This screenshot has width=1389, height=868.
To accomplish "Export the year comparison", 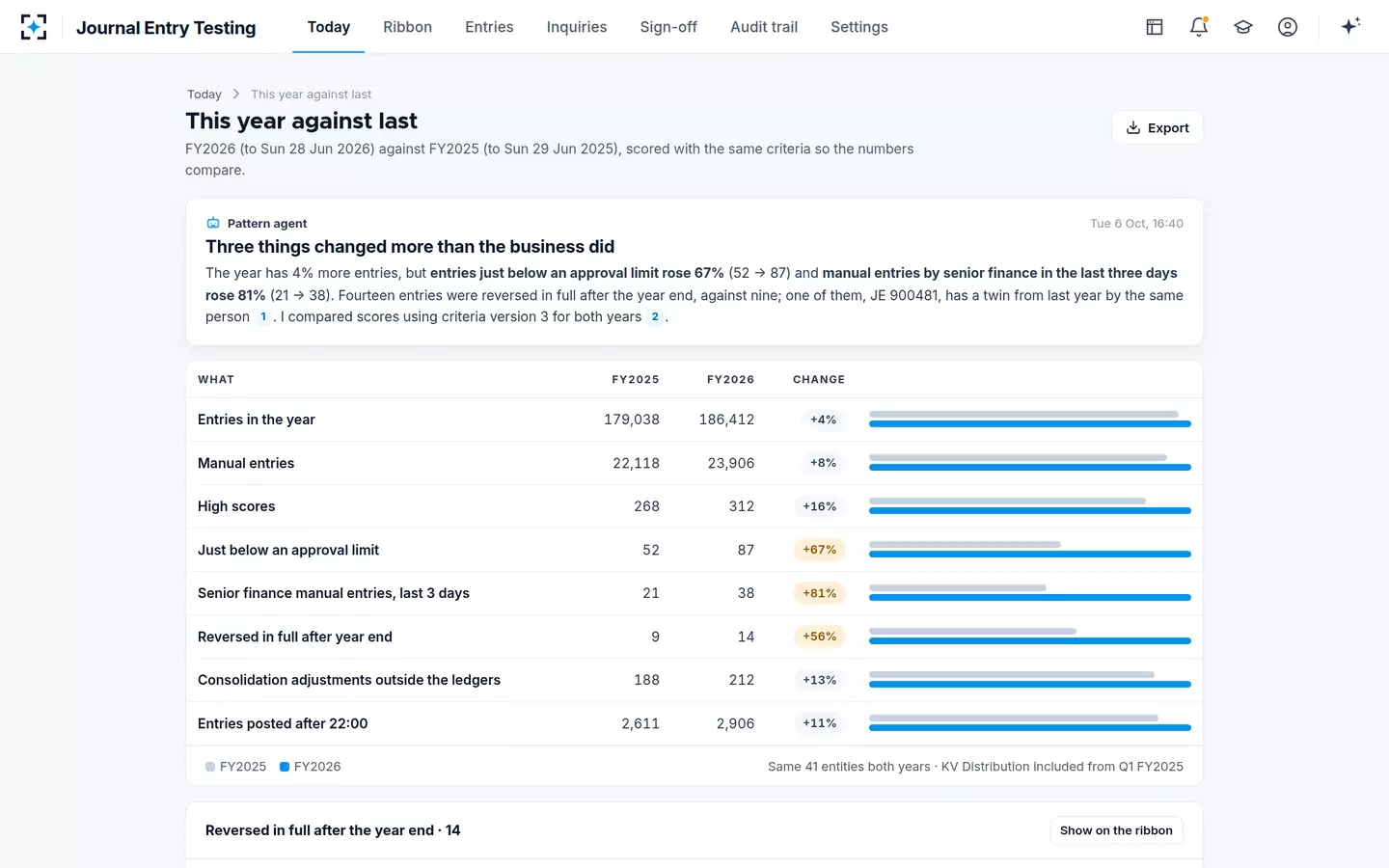I will 1157,128.
